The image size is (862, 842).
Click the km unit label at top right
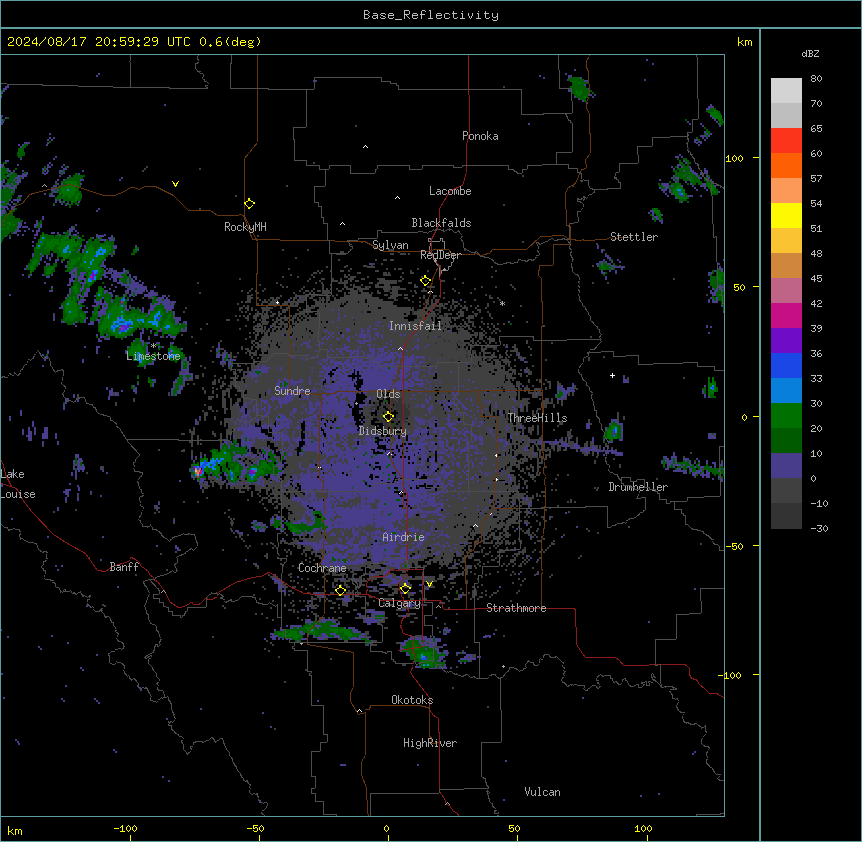click(x=744, y=42)
